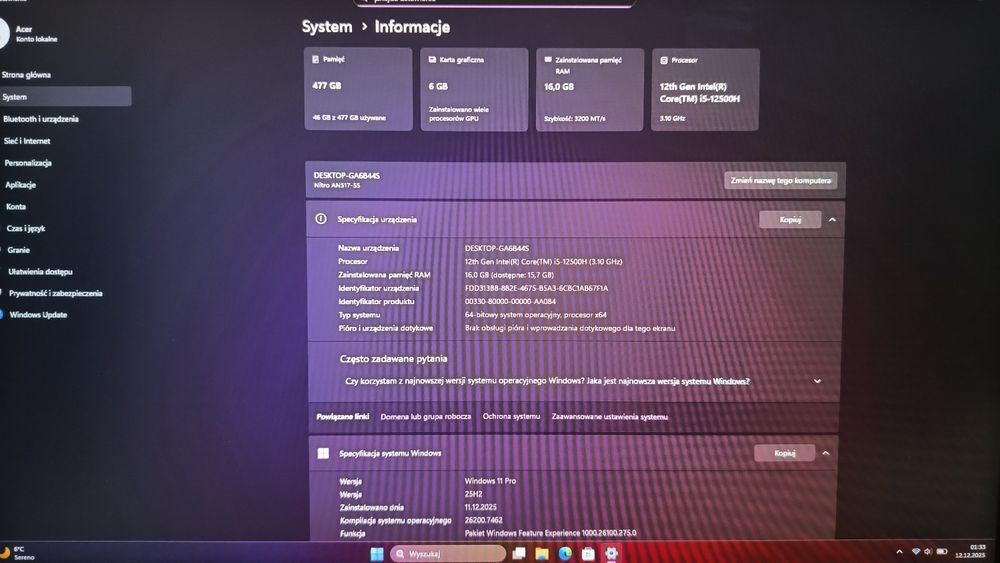Click the battery tray icon
This screenshot has width=1000, height=563.
(x=942, y=552)
